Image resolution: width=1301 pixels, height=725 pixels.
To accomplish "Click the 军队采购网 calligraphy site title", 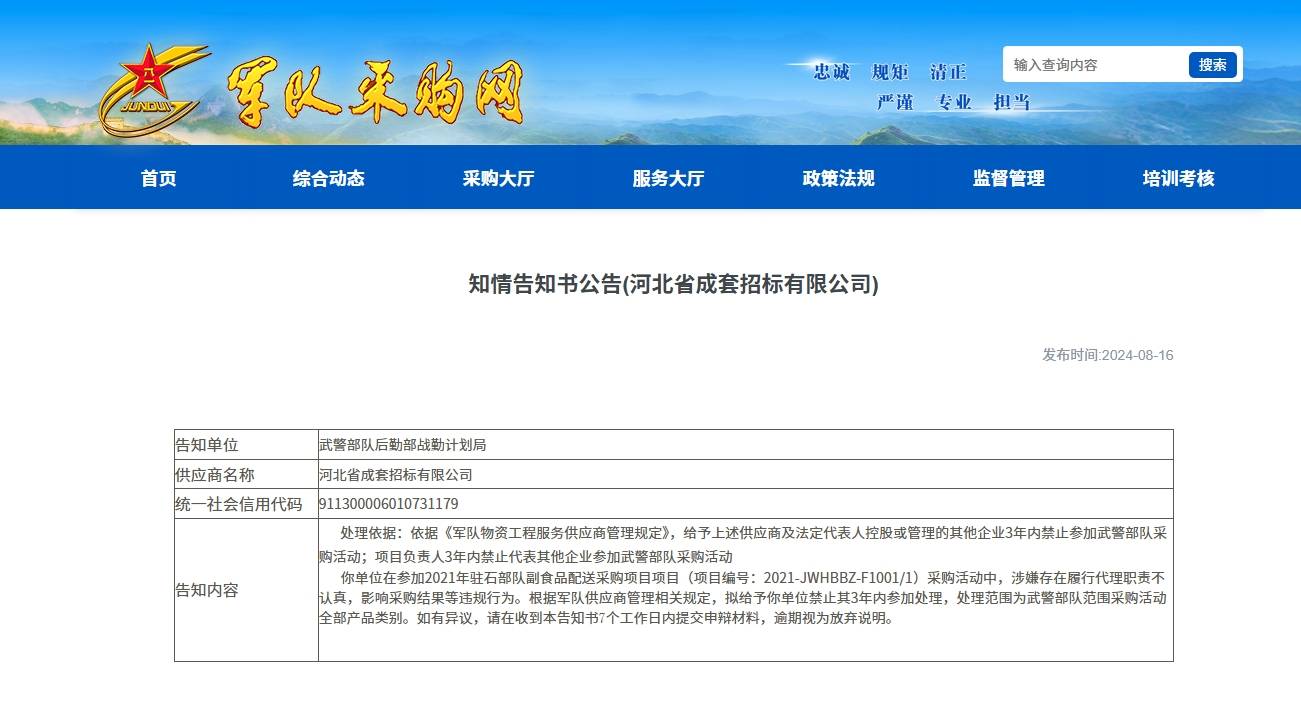I will coord(375,93).
